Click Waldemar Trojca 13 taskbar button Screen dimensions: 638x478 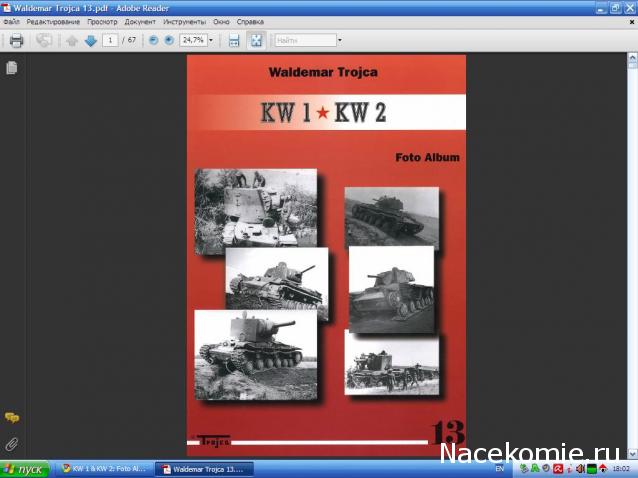click(205, 469)
